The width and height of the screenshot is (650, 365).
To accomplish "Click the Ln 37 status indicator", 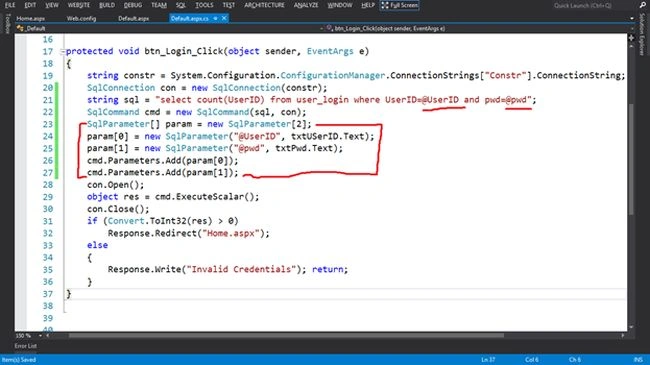I will tap(488, 360).
